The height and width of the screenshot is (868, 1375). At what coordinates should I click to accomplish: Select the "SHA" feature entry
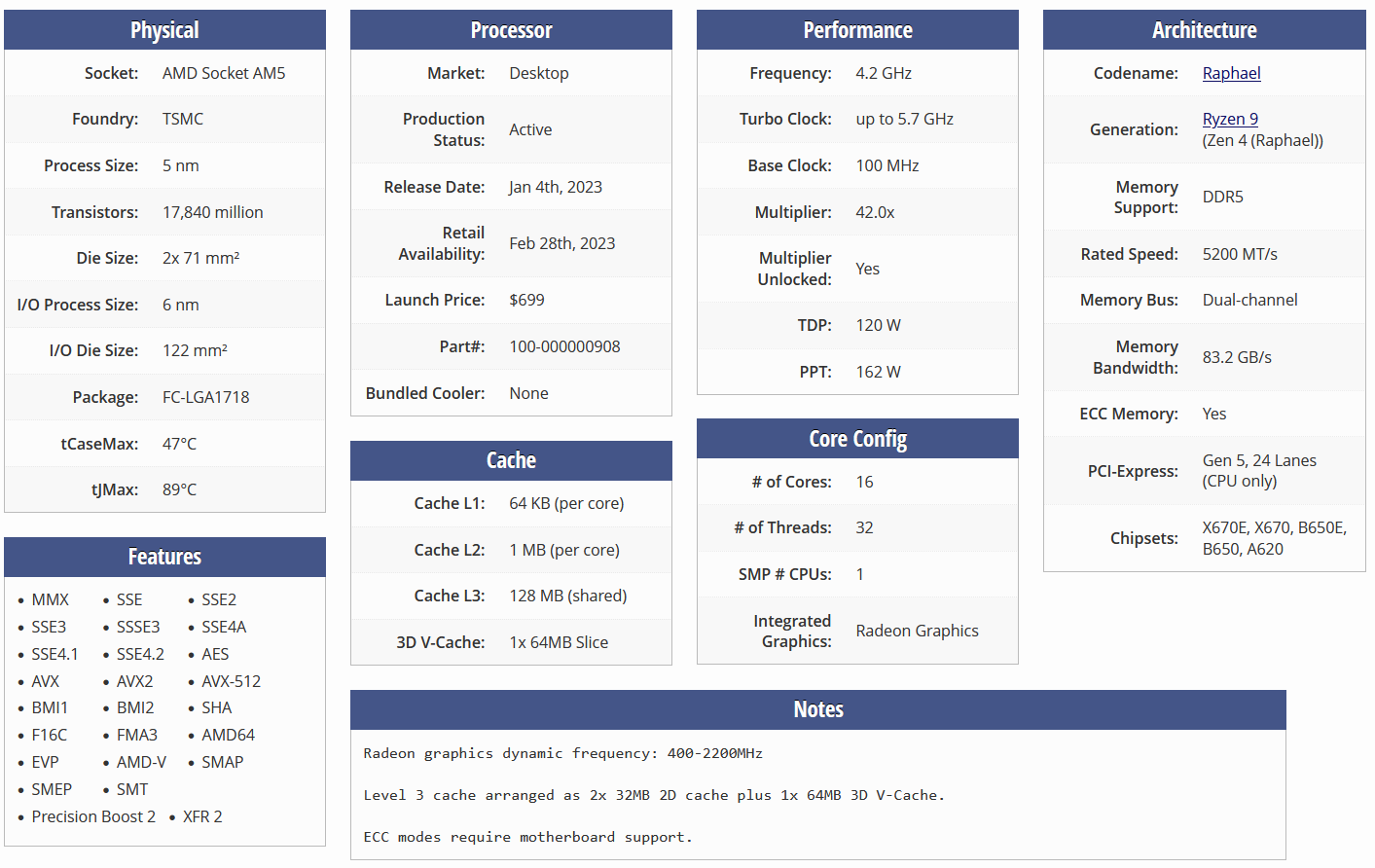[217, 707]
